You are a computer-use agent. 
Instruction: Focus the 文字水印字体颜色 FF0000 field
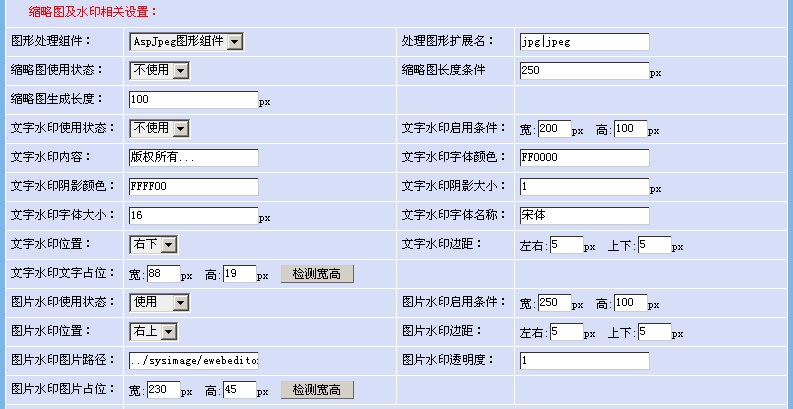[x=585, y=158]
